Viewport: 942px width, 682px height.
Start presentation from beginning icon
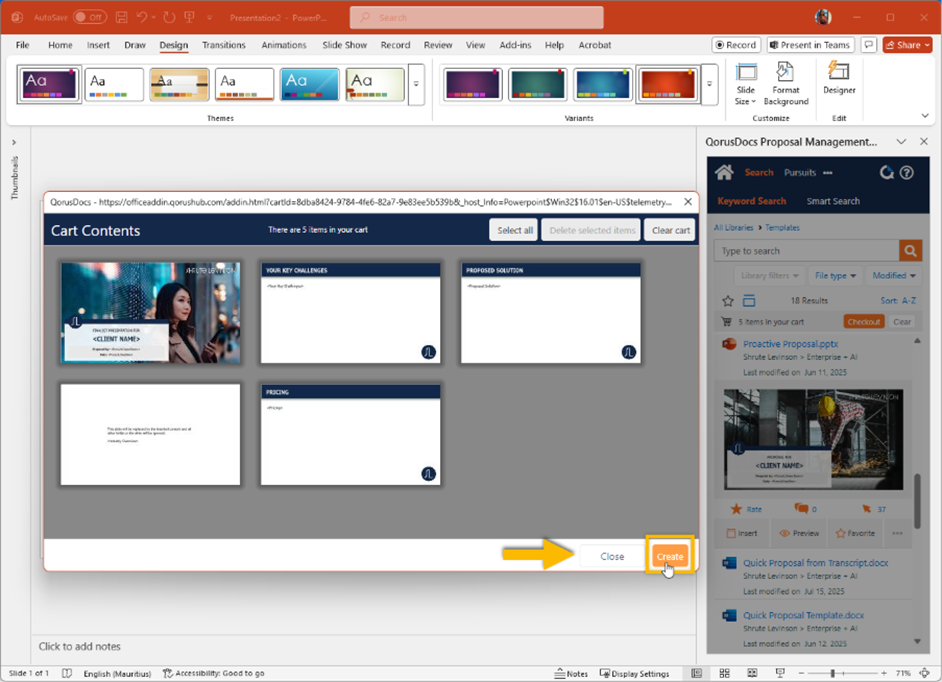pos(189,17)
